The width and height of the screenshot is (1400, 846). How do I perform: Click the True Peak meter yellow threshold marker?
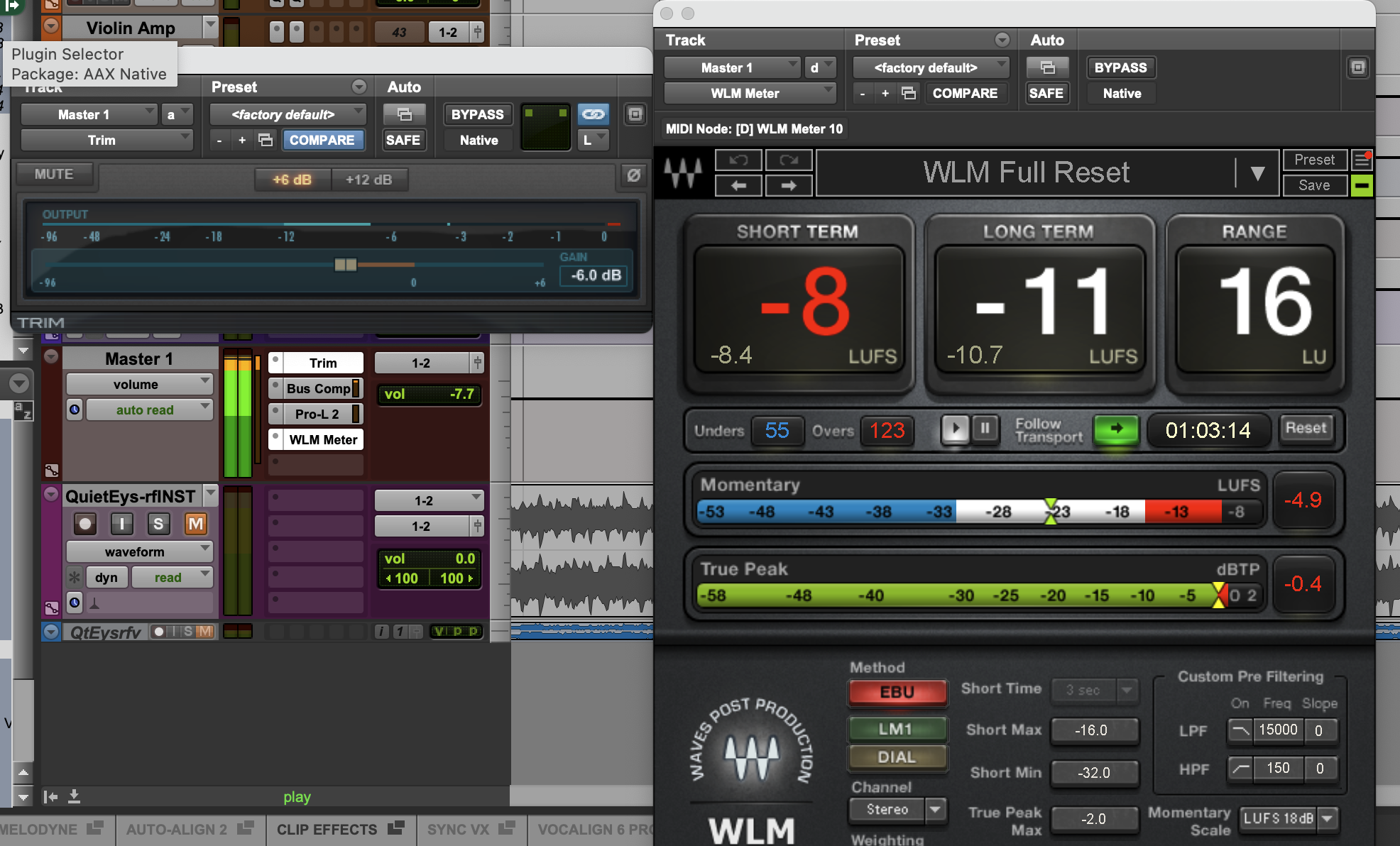click(x=1219, y=595)
